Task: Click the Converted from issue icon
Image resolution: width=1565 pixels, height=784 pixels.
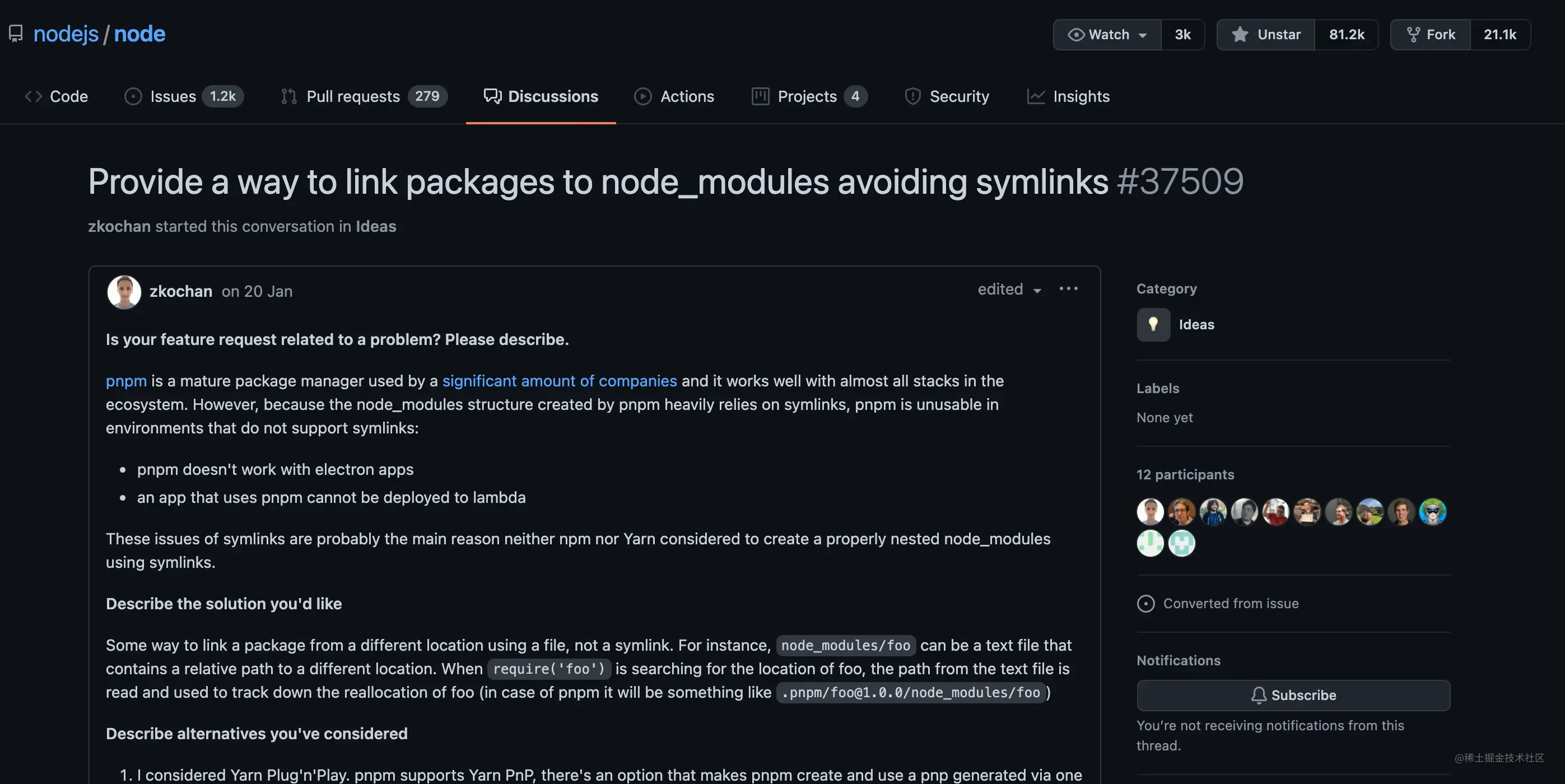Action: click(1146, 604)
